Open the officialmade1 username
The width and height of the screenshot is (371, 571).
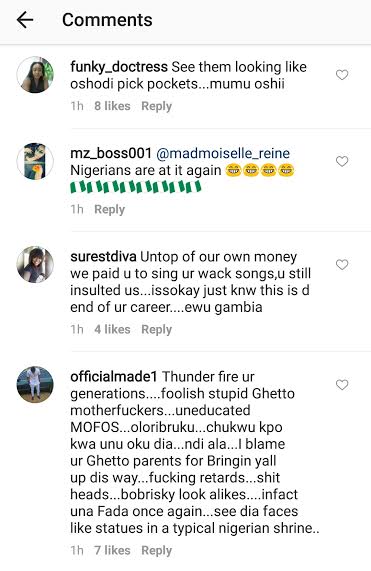pos(114,377)
